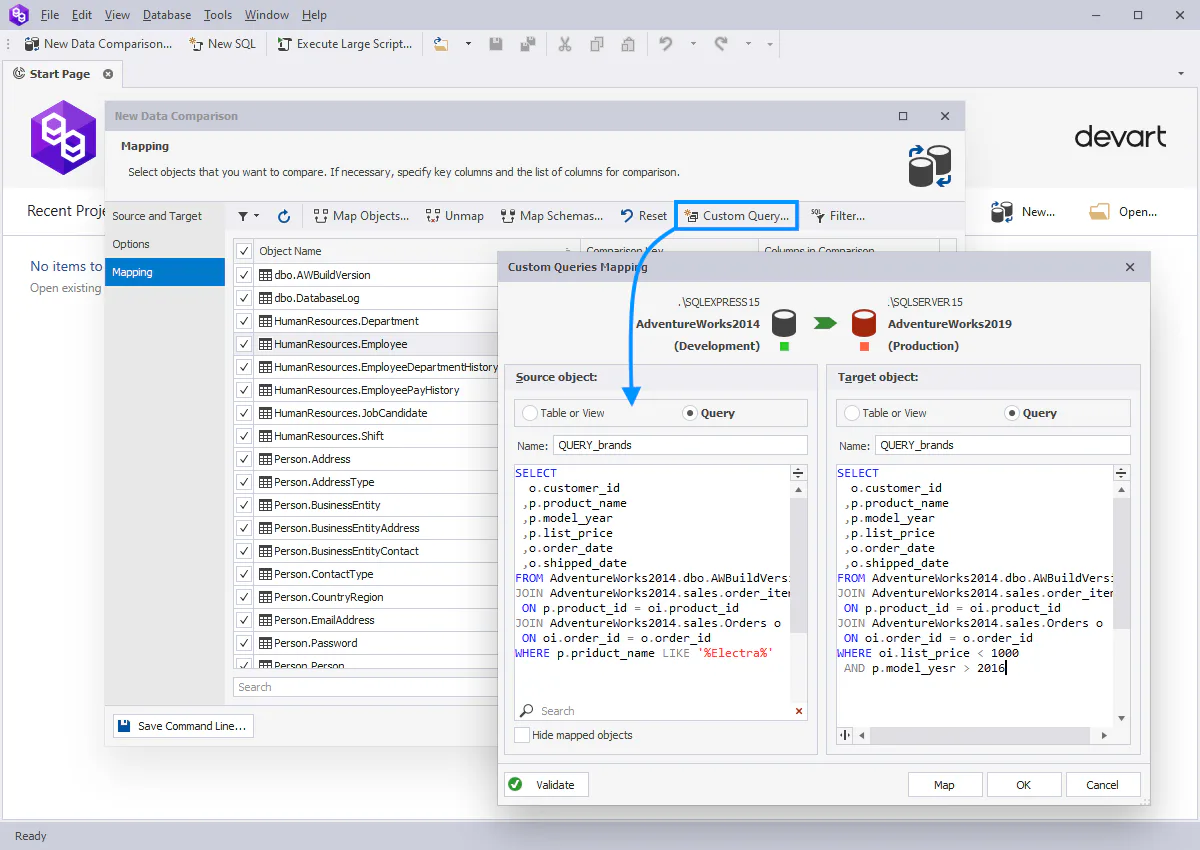Click Cancel in Custom Queries Mapping
The image size is (1200, 850).
point(1102,785)
